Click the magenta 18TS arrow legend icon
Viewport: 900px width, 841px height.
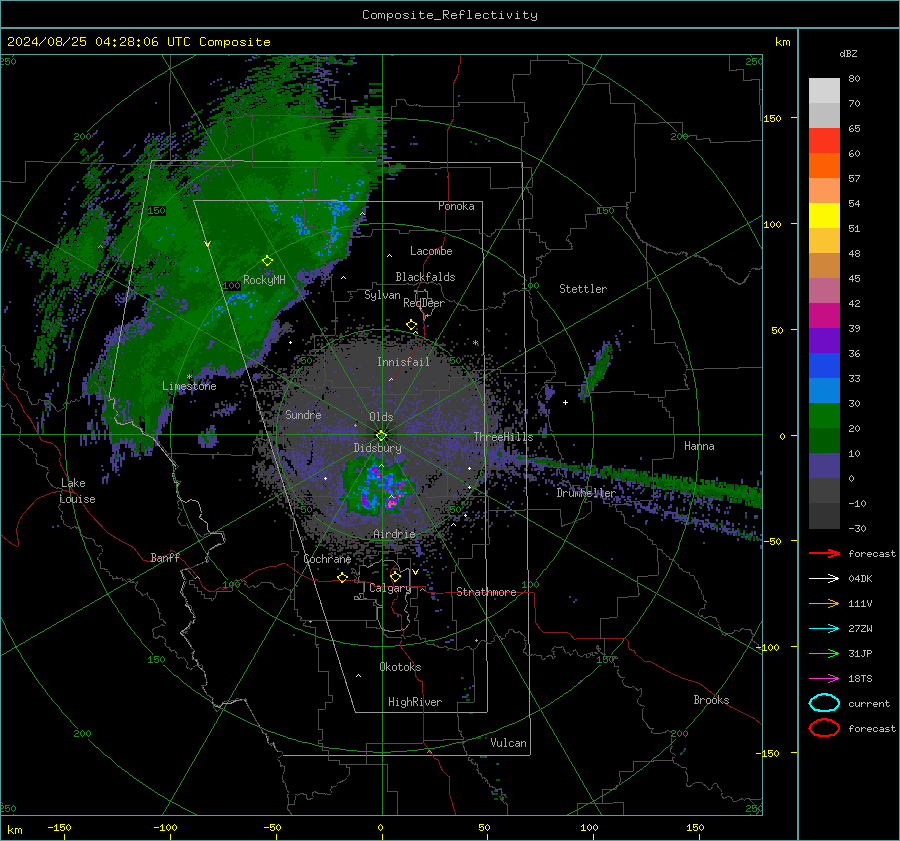(x=824, y=679)
